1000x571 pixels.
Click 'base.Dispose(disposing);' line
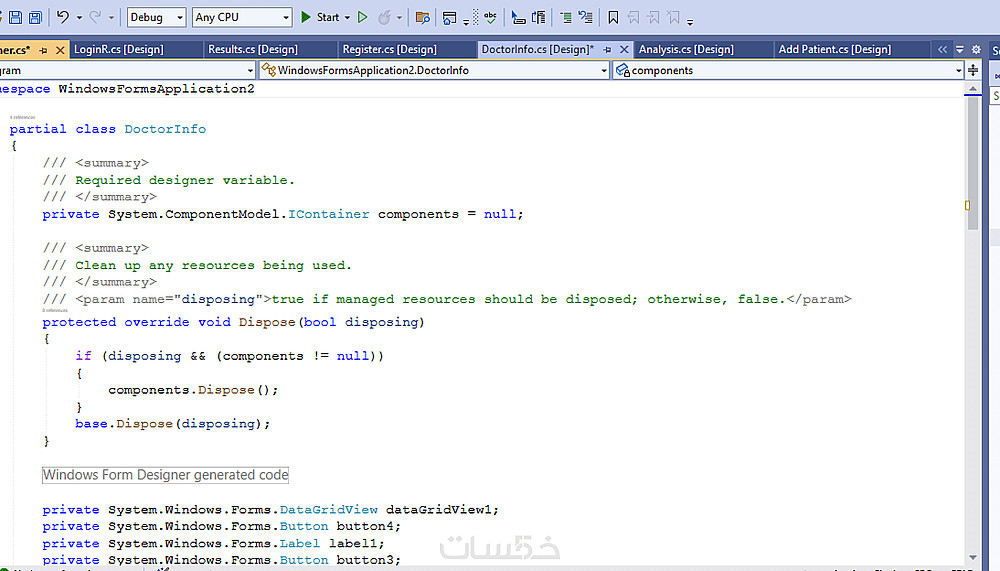(172, 424)
